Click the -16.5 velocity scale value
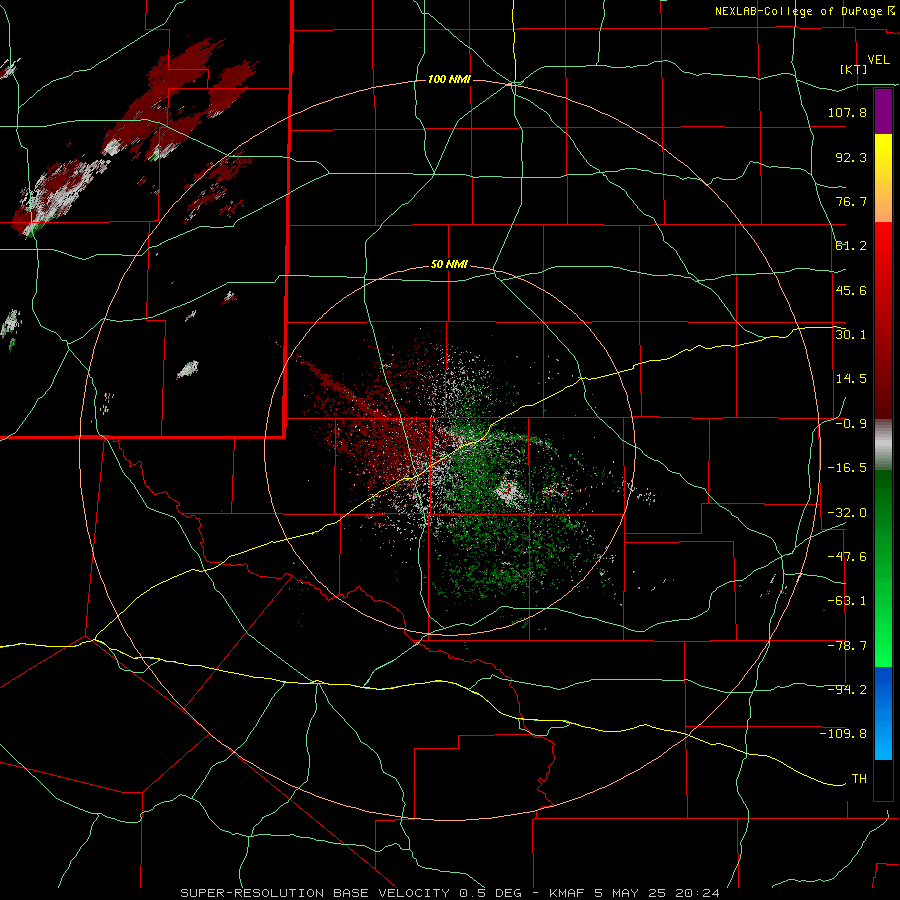The image size is (900, 900). (x=847, y=468)
